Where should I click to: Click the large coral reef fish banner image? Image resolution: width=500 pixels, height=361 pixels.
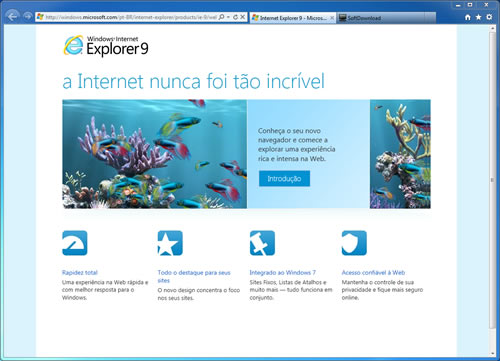pos(155,154)
